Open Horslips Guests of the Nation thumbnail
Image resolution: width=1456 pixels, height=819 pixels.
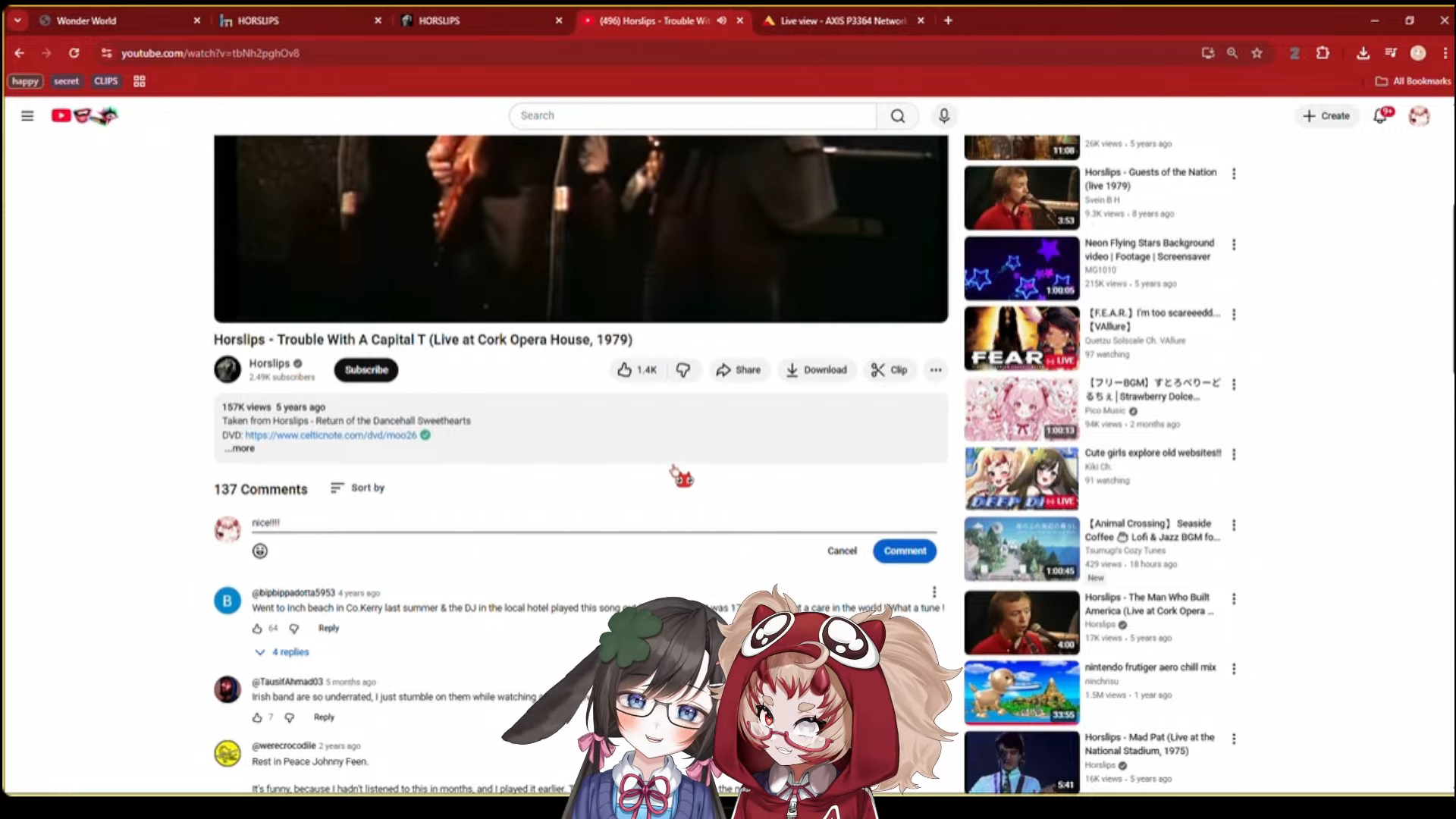point(1021,198)
